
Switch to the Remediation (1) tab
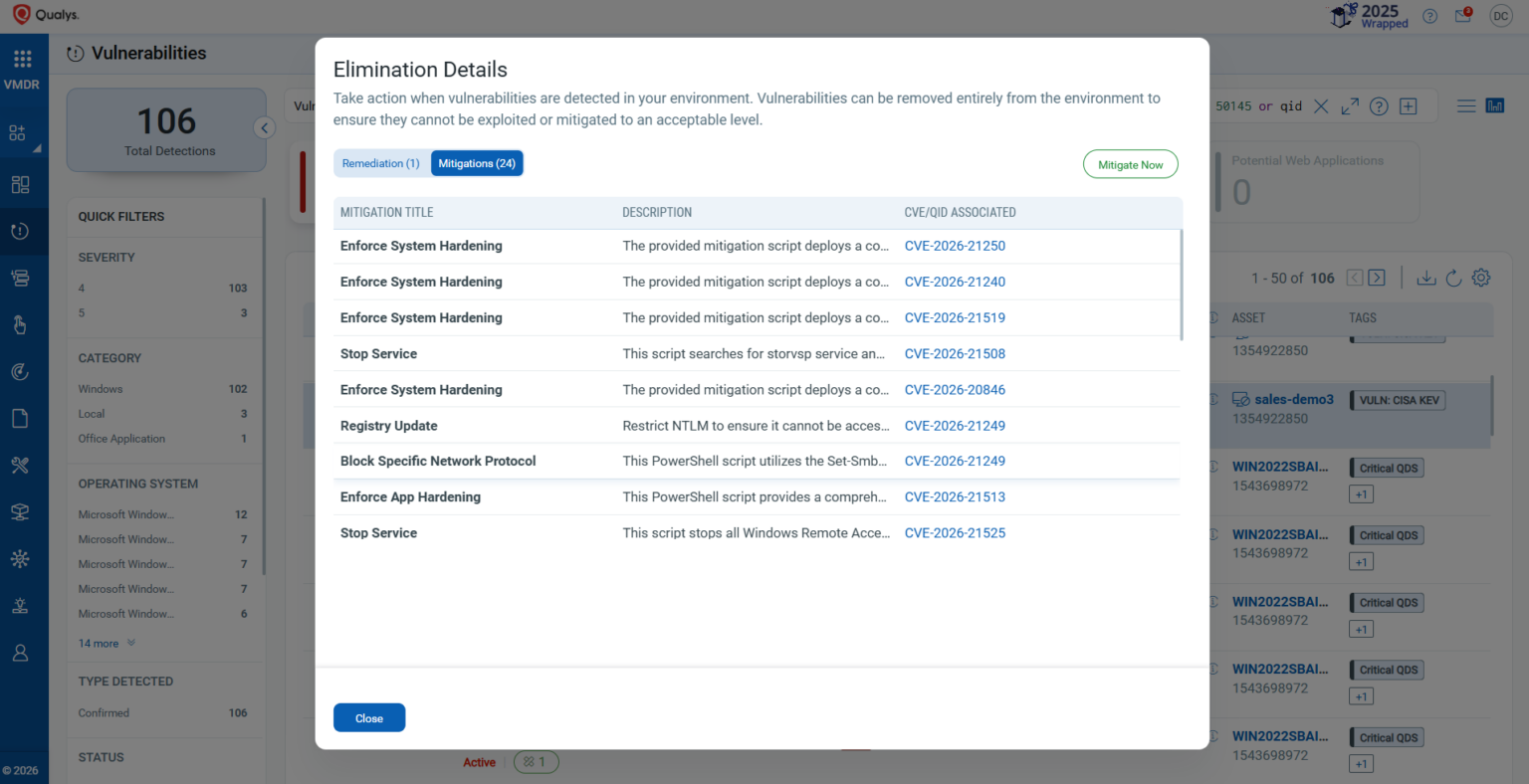click(381, 163)
